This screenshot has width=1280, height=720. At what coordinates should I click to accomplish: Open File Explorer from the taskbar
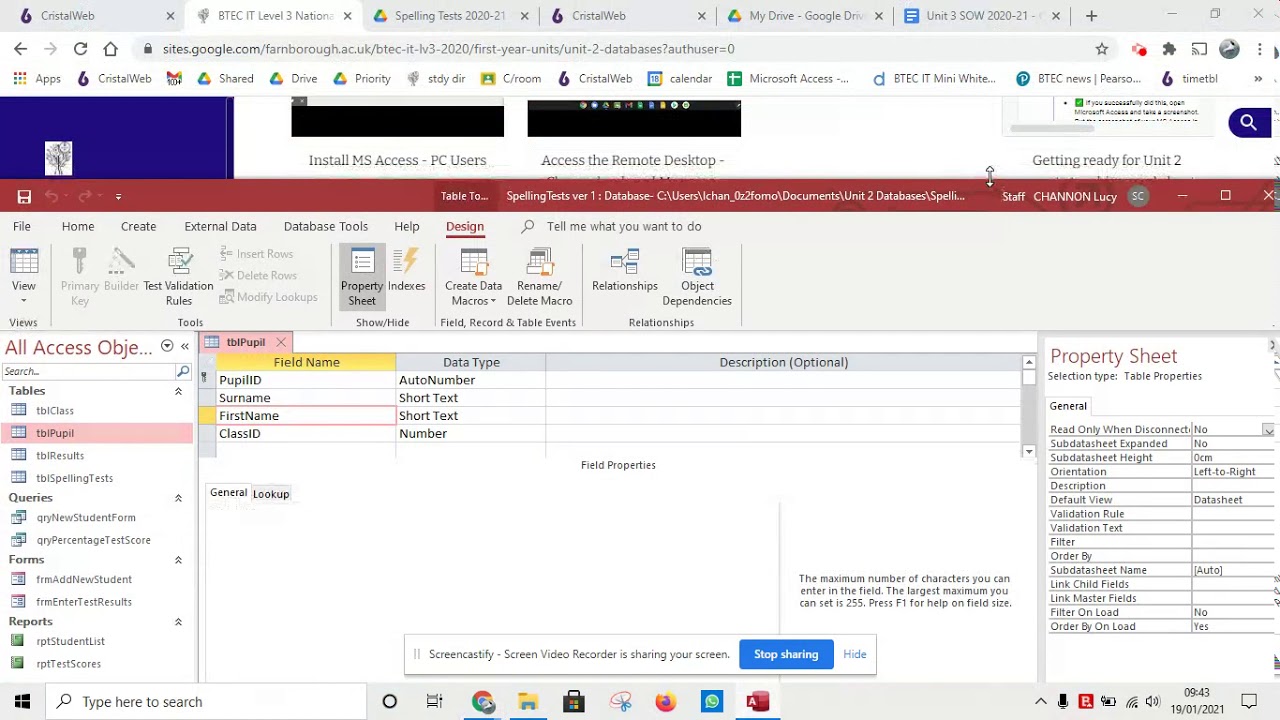click(528, 702)
